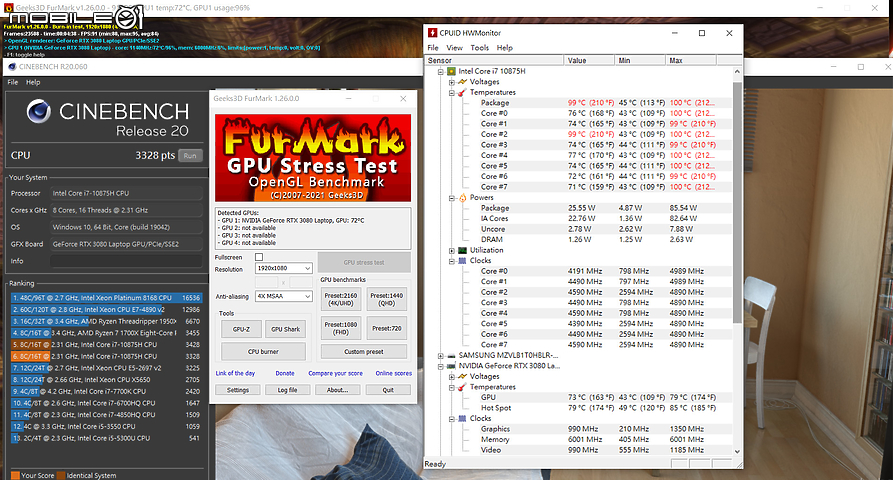The height and width of the screenshot is (480, 893).
Task: Open FurMark Settings button
Action: point(238,390)
